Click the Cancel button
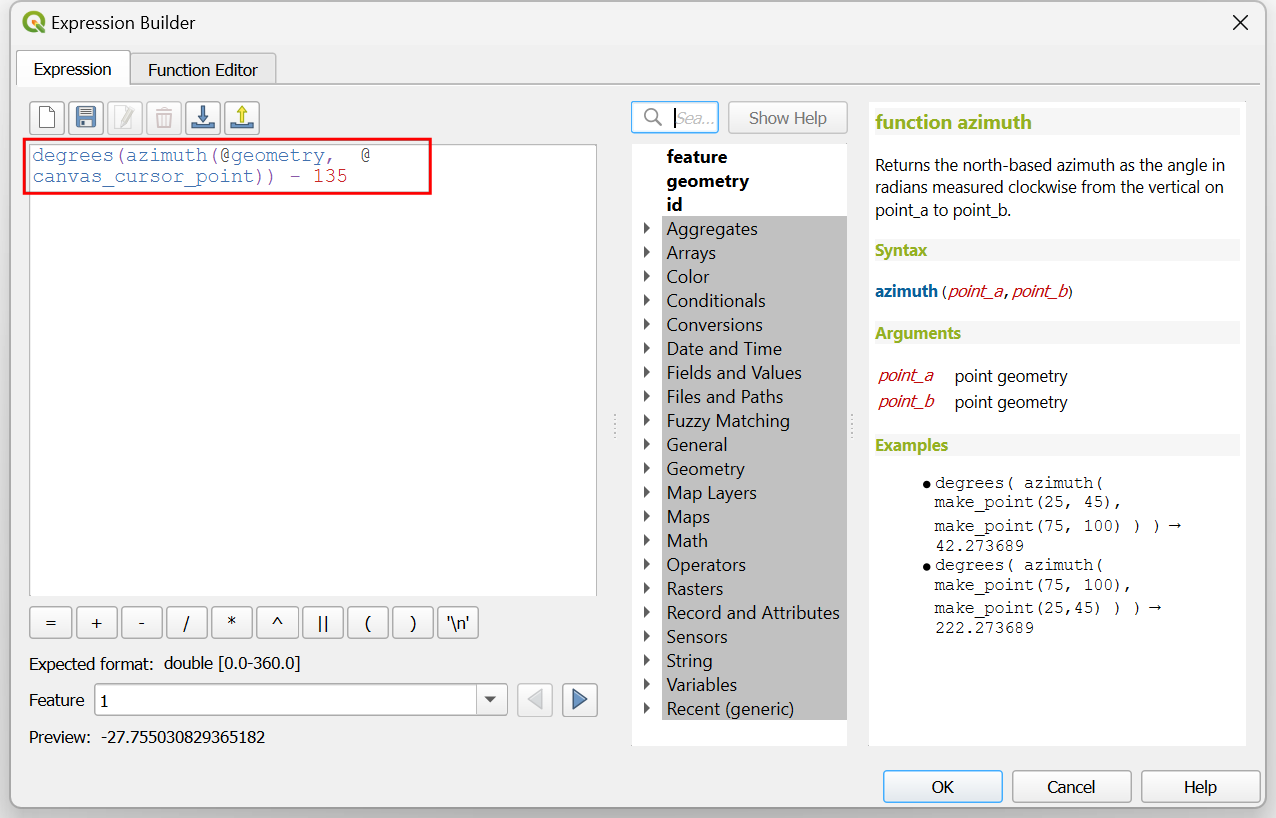The image size is (1276, 818). (x=1071, y=787)
